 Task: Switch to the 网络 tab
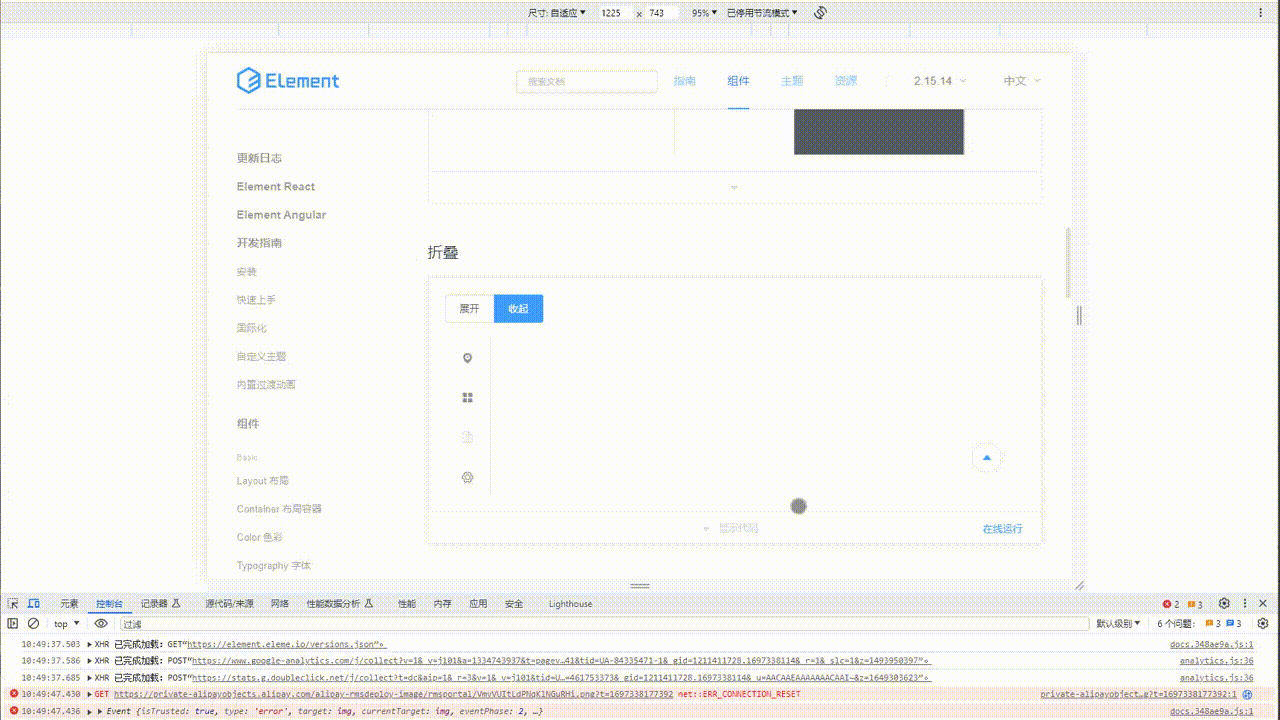(280, 604)
